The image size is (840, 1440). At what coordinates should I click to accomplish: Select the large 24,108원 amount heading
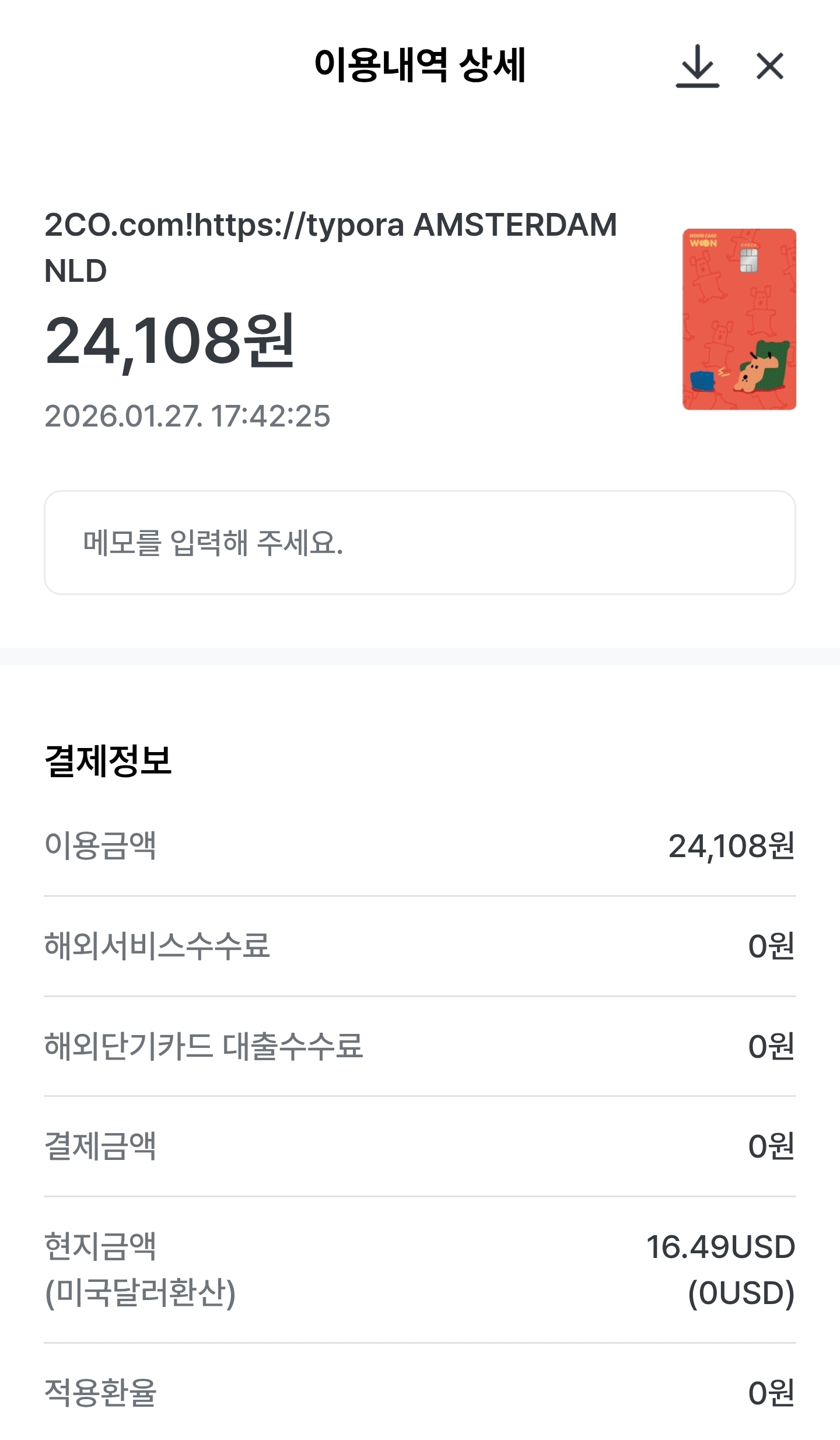coord(170,341)
